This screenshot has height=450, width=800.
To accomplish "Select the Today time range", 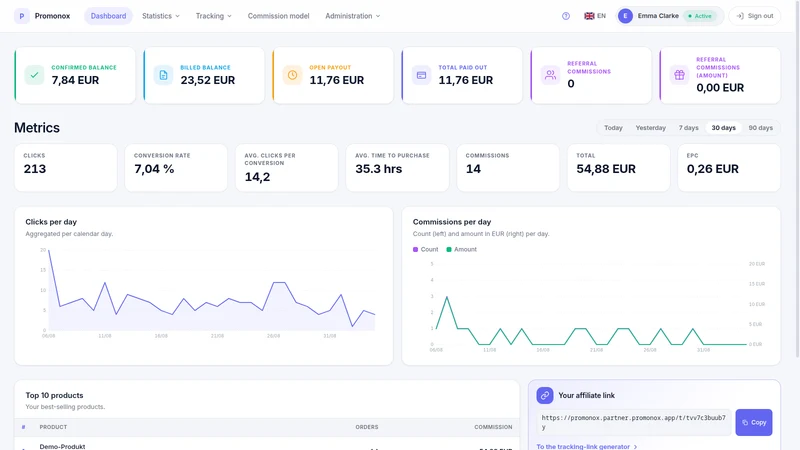I will tap(613, 128).
